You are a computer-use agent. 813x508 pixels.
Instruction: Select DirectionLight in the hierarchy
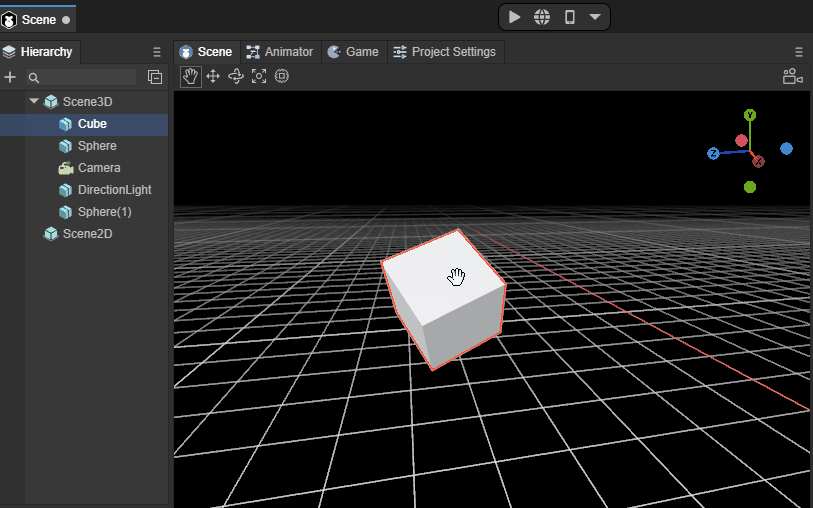pyautogui.click(x=114, y=190)
